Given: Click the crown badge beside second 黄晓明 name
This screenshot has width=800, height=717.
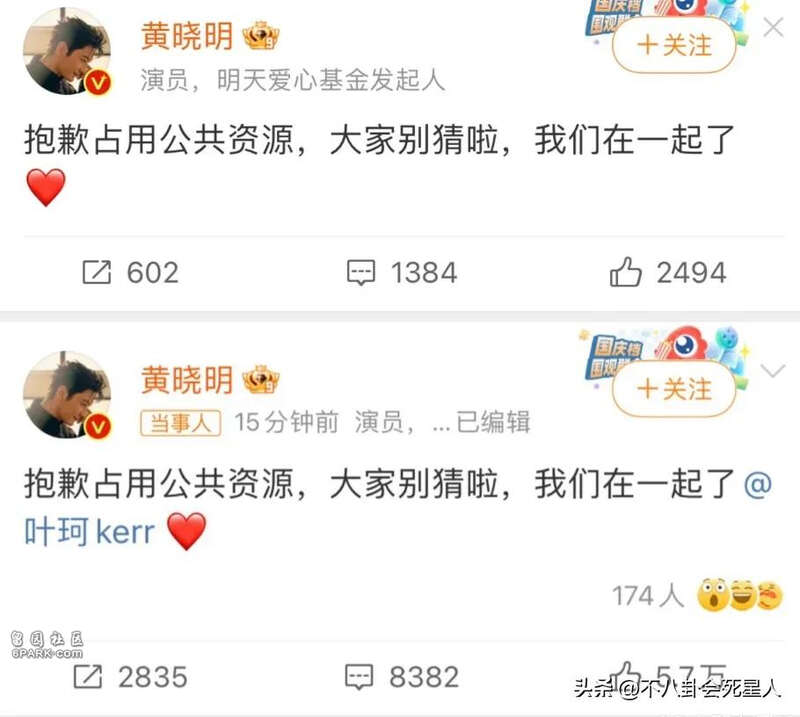Looking at the screenshot, I should point(261,380).
